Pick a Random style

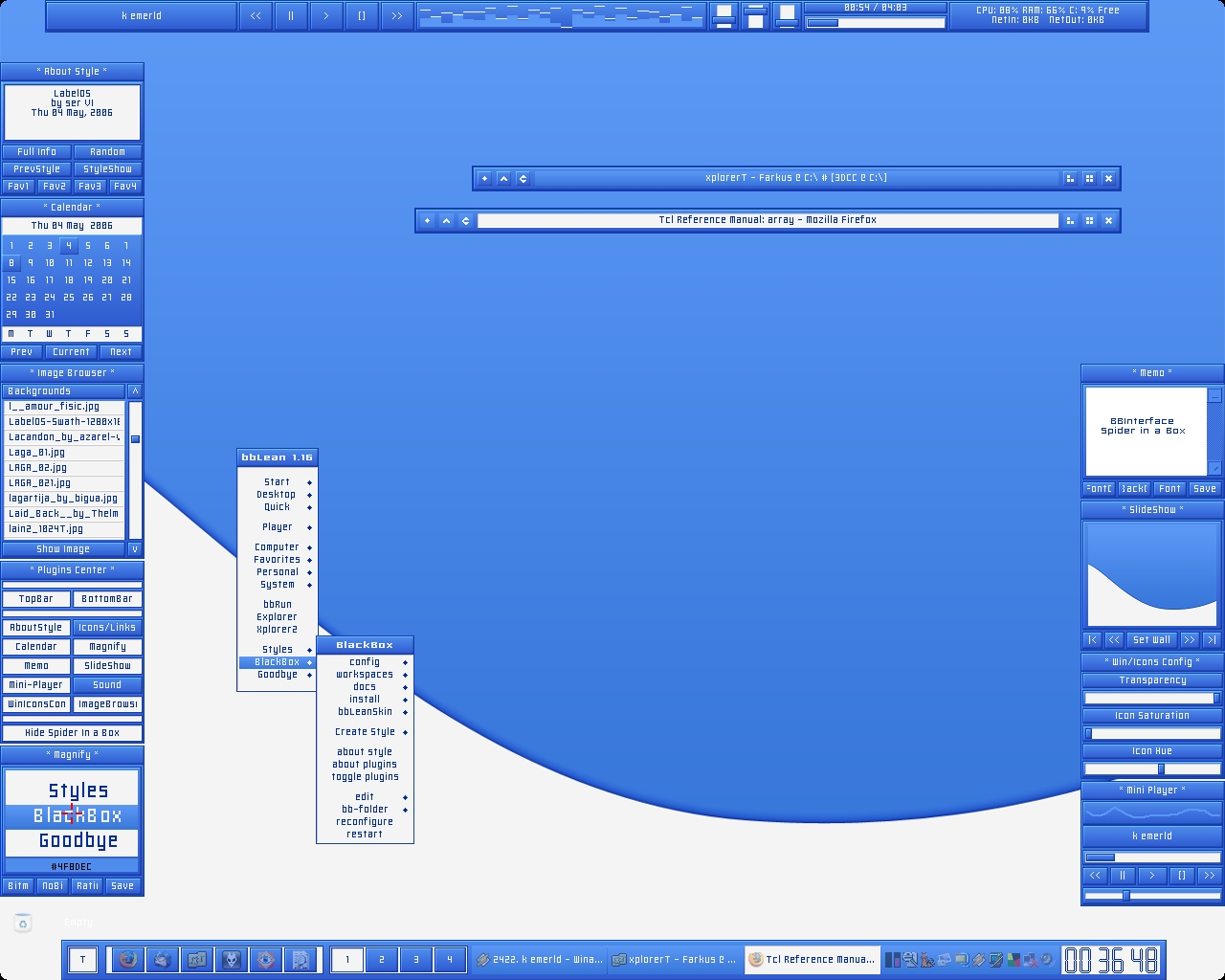[x=107, y=151]
